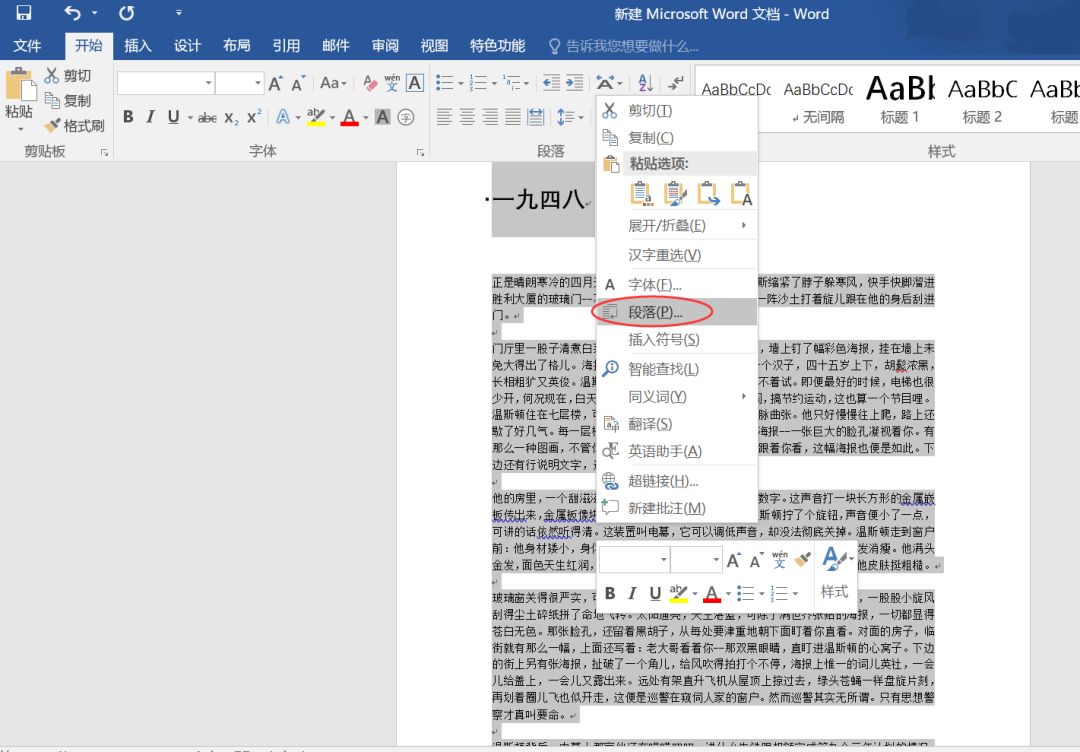Click 汉字重选(V) in the context menu
The image size is (1080, 752).
[676, 255]
